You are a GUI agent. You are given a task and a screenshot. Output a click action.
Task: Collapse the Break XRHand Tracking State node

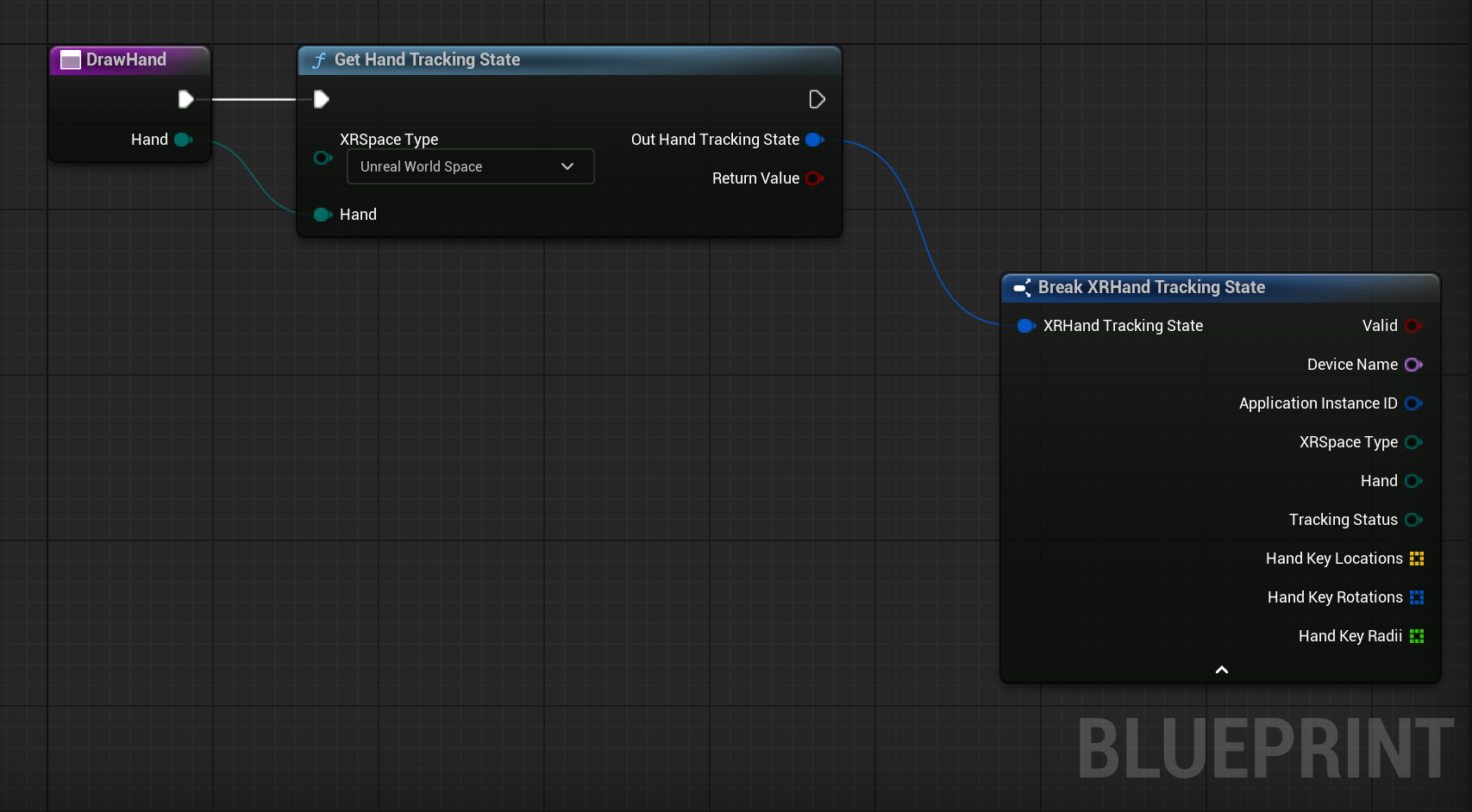1220,669
